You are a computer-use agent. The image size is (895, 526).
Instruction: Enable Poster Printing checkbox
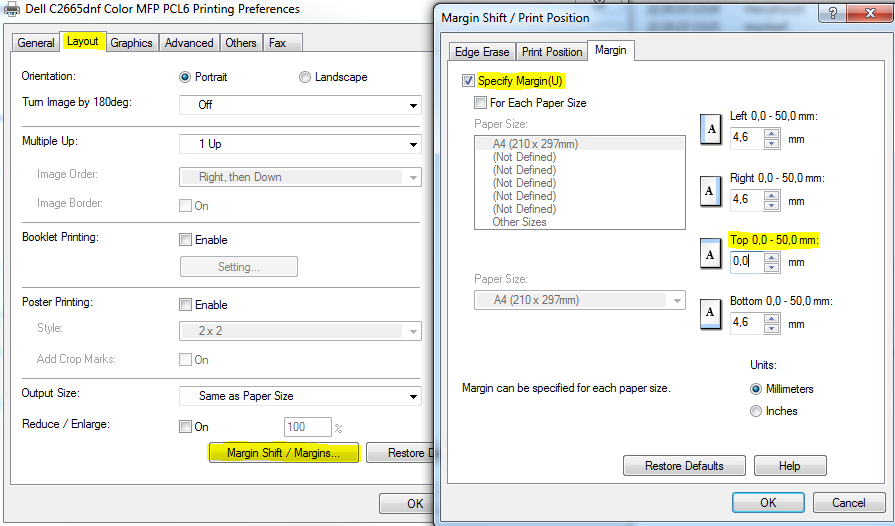coord(186,305)
